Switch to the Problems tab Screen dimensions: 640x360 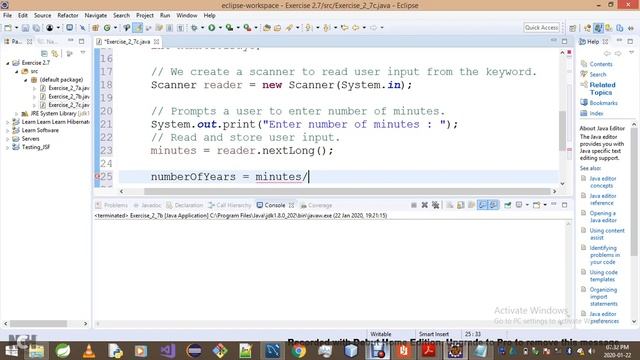[x=112, y=205]
